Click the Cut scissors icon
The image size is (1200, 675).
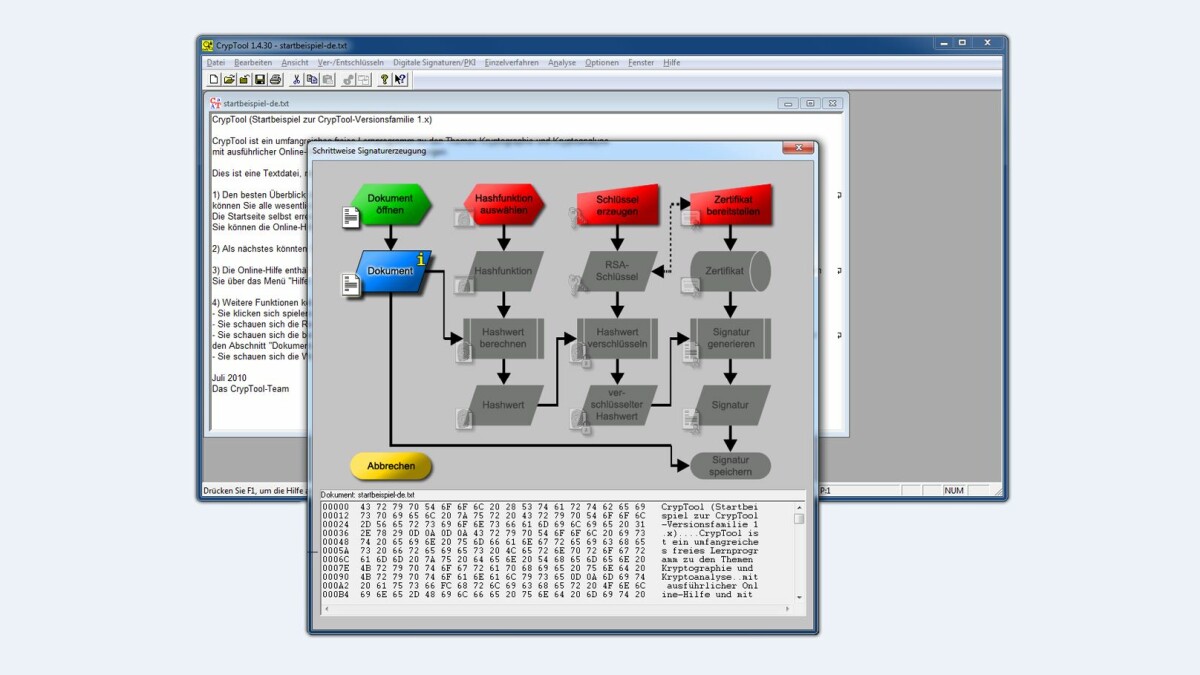(297, 79)
